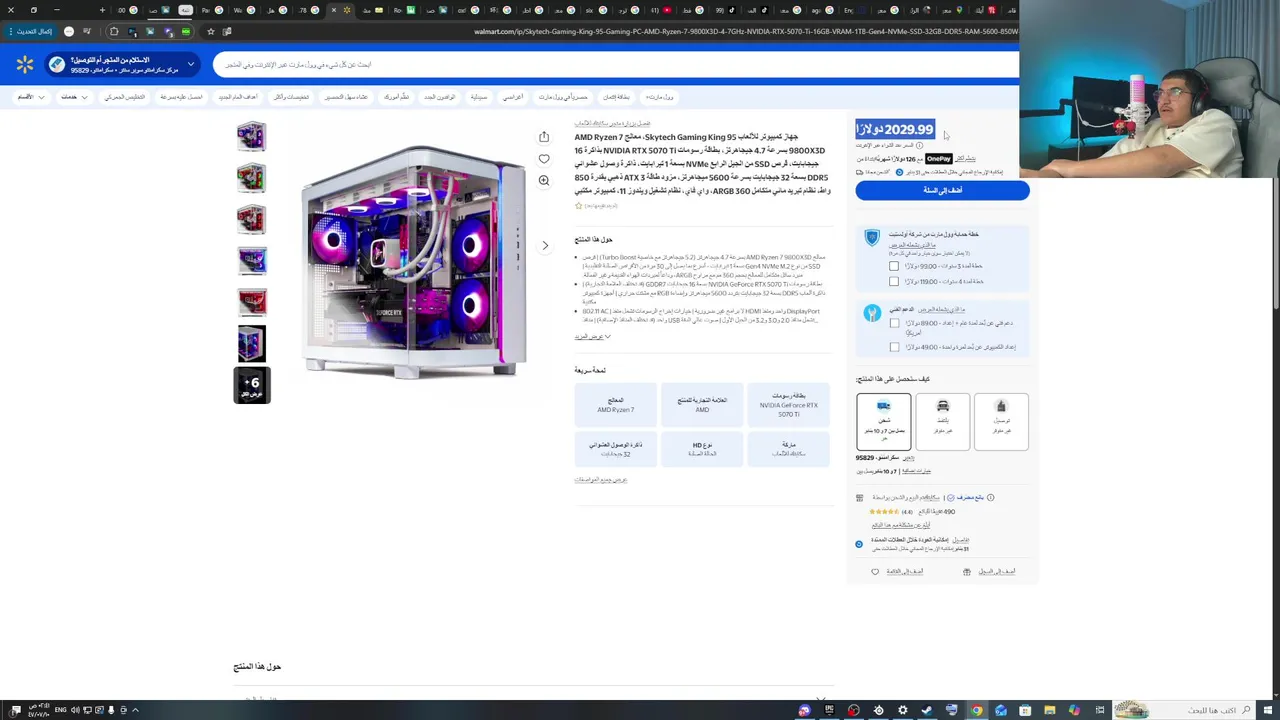
Task: Open view all specifications link
Action: tap(600, 479)
